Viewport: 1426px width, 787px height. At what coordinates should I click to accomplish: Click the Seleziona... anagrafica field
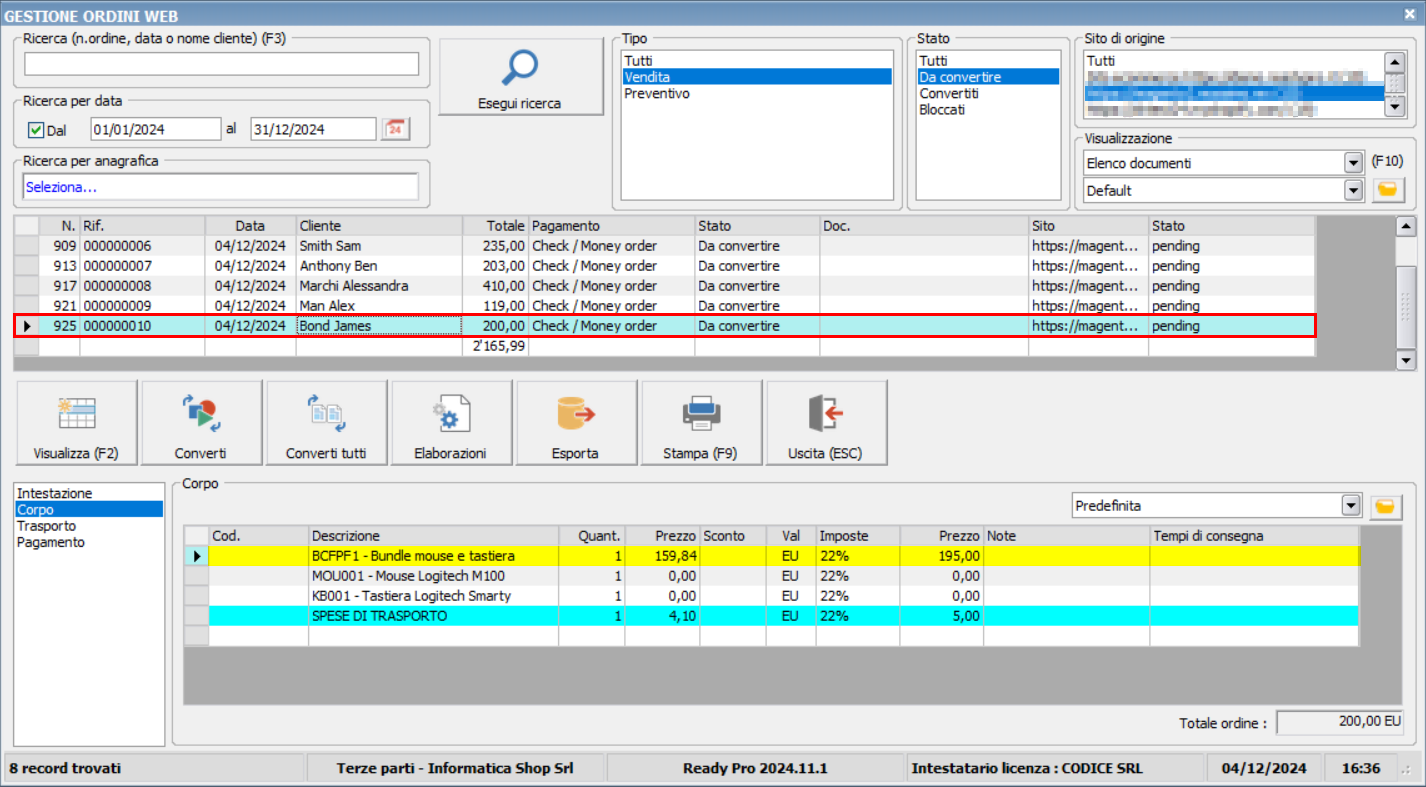click(222, 187)
